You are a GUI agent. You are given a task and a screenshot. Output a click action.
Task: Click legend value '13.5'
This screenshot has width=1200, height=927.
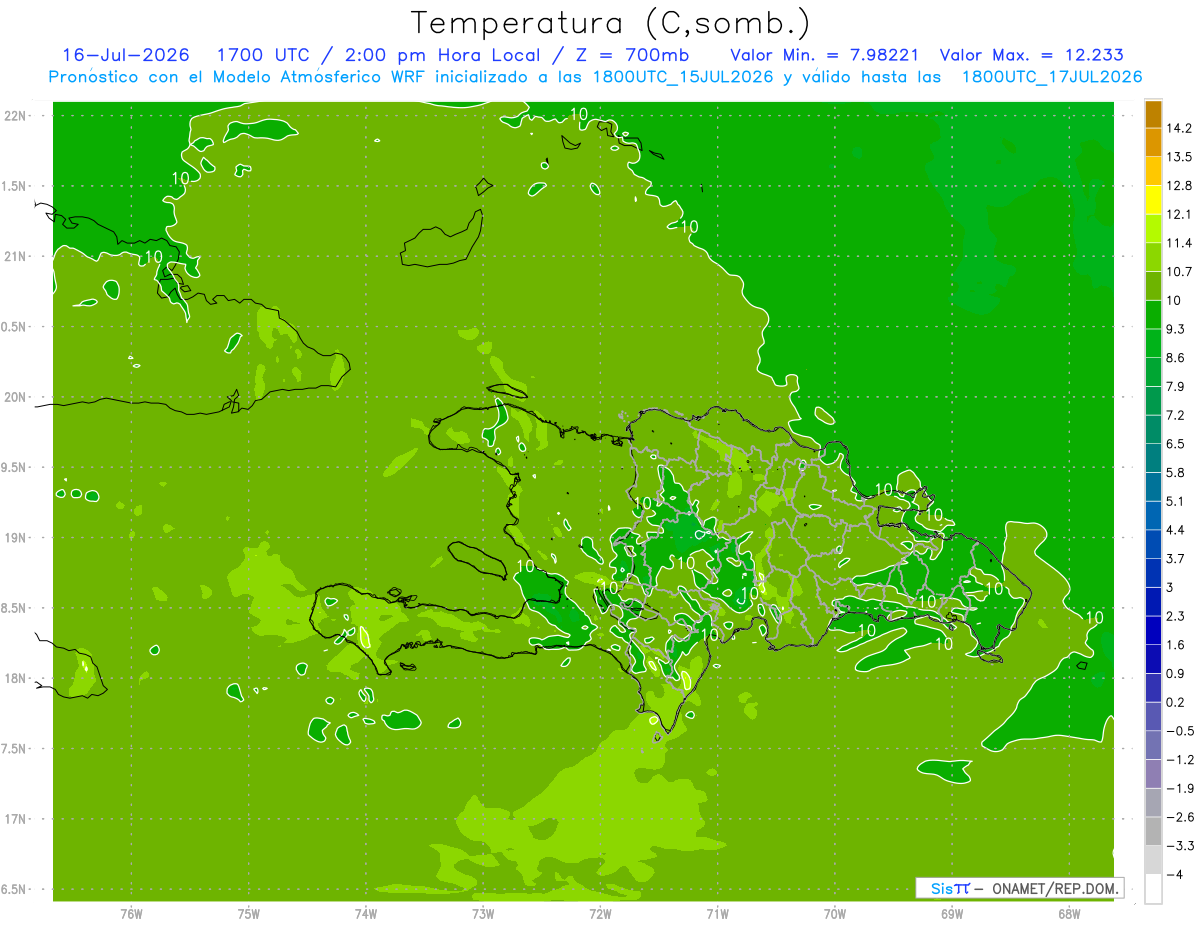coord(1180,157)
